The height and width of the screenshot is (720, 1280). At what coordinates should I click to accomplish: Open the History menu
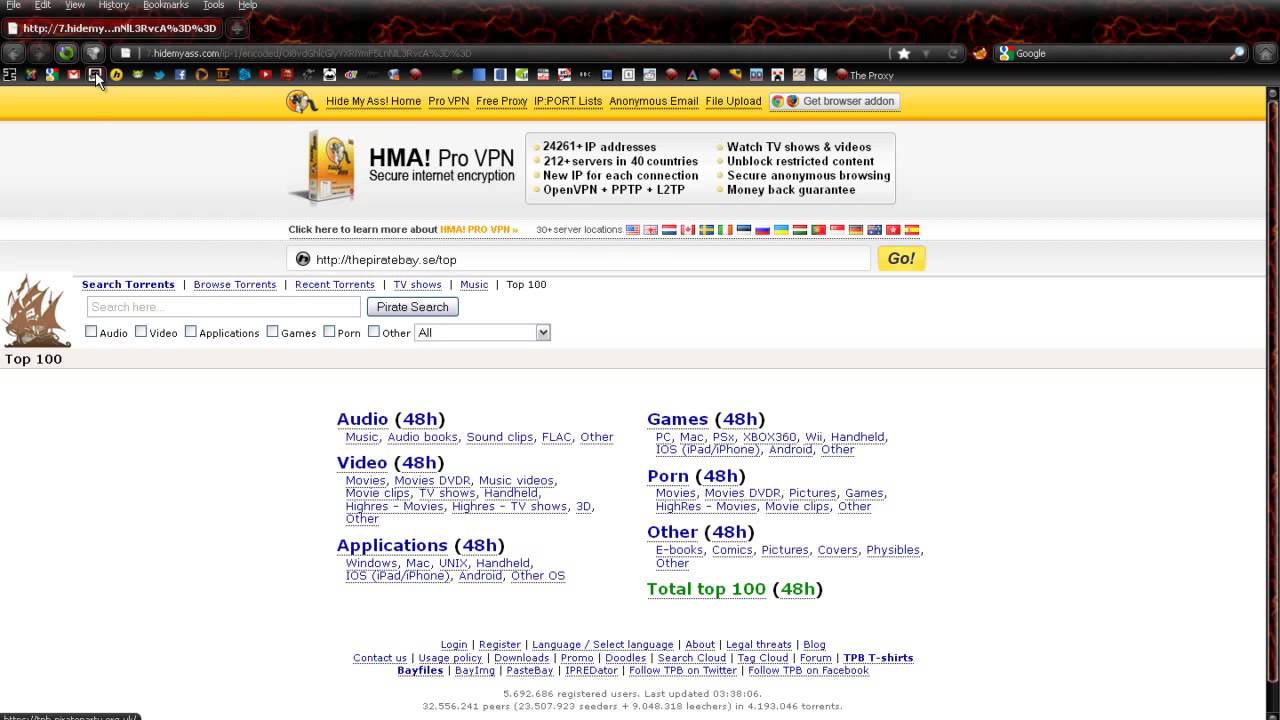click(113, 5)
